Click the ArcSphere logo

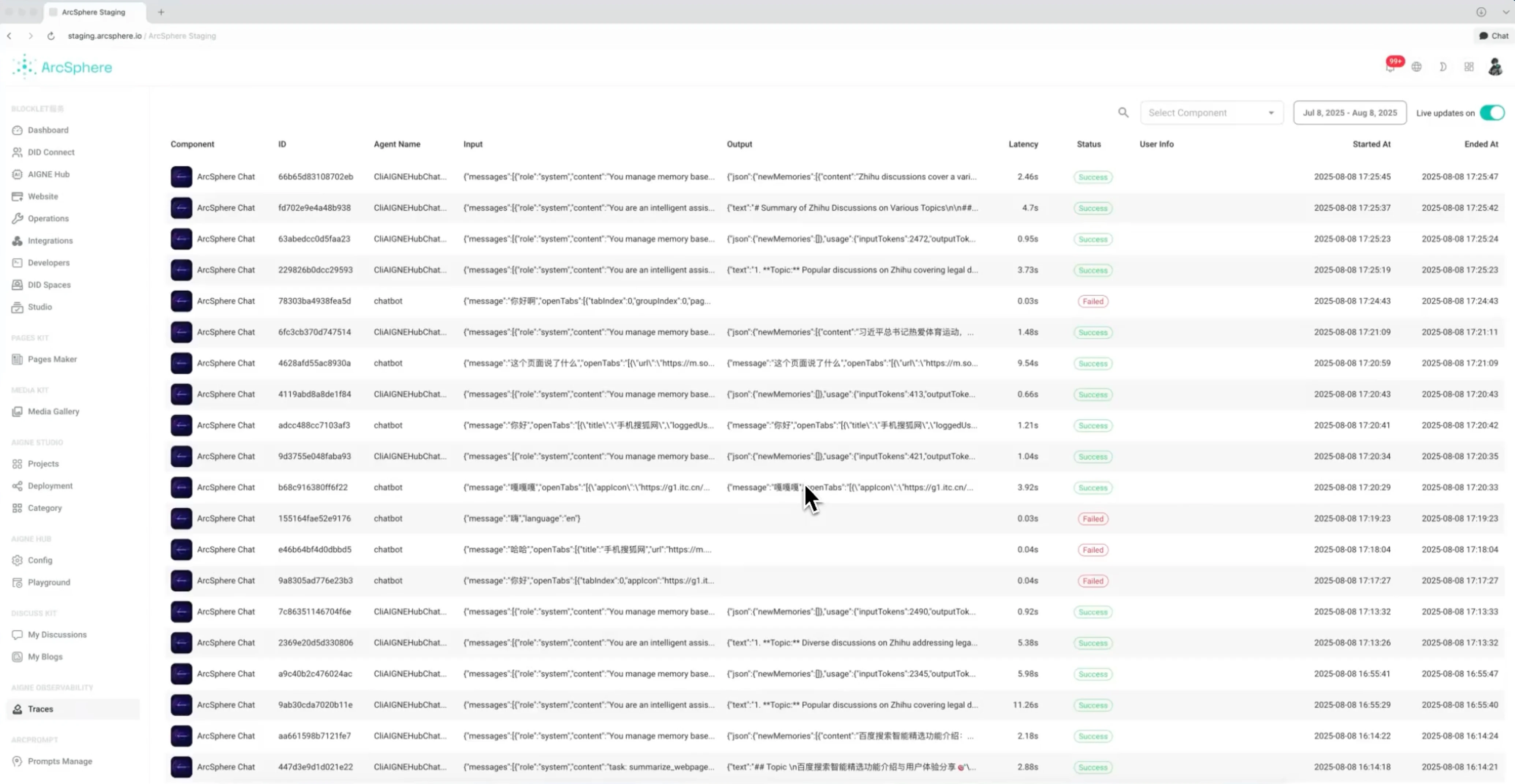pyautogui.click(x=62, y=67)
